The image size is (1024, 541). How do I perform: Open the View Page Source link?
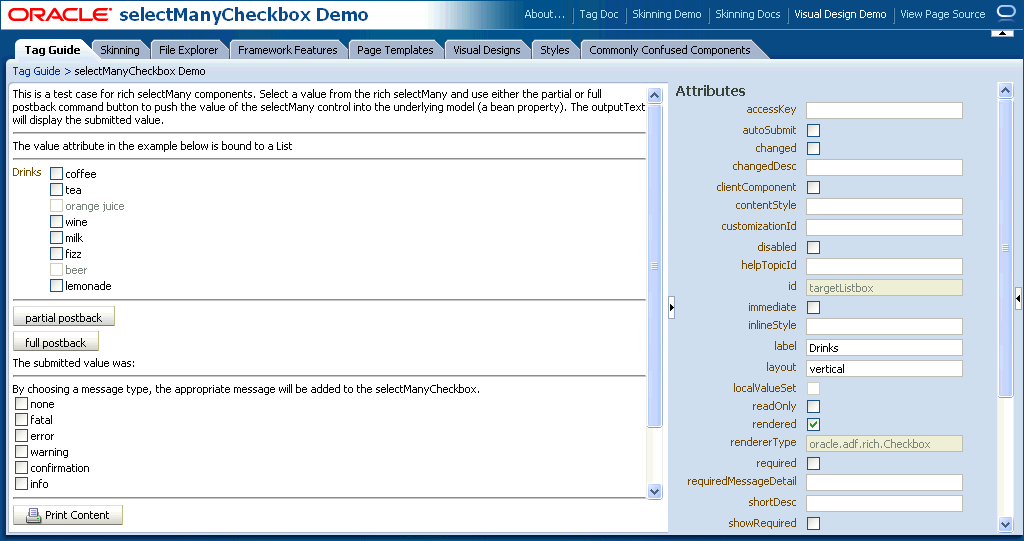(x=942, y=14)
